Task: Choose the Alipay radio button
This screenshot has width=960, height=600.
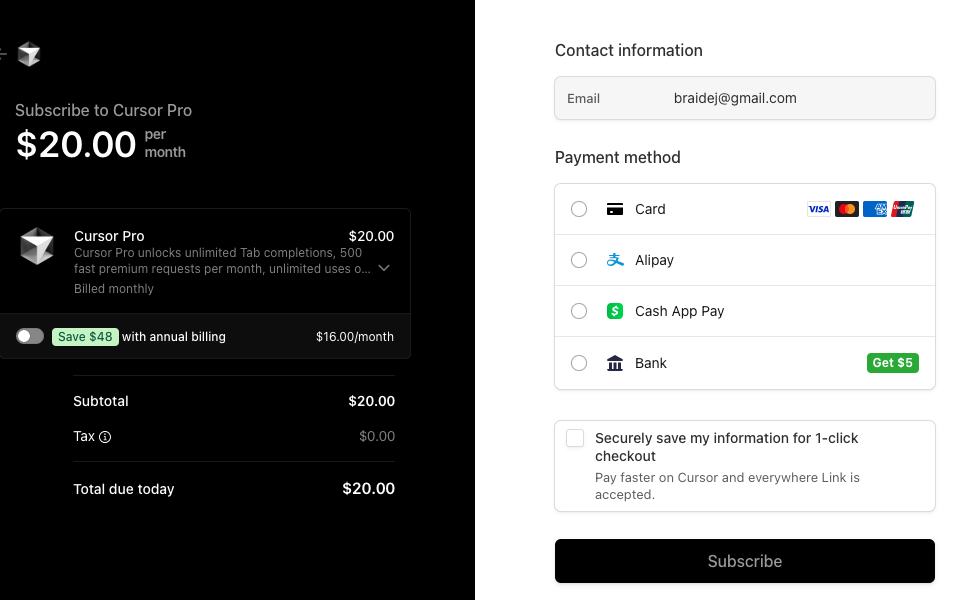Action: click(579, 260)
